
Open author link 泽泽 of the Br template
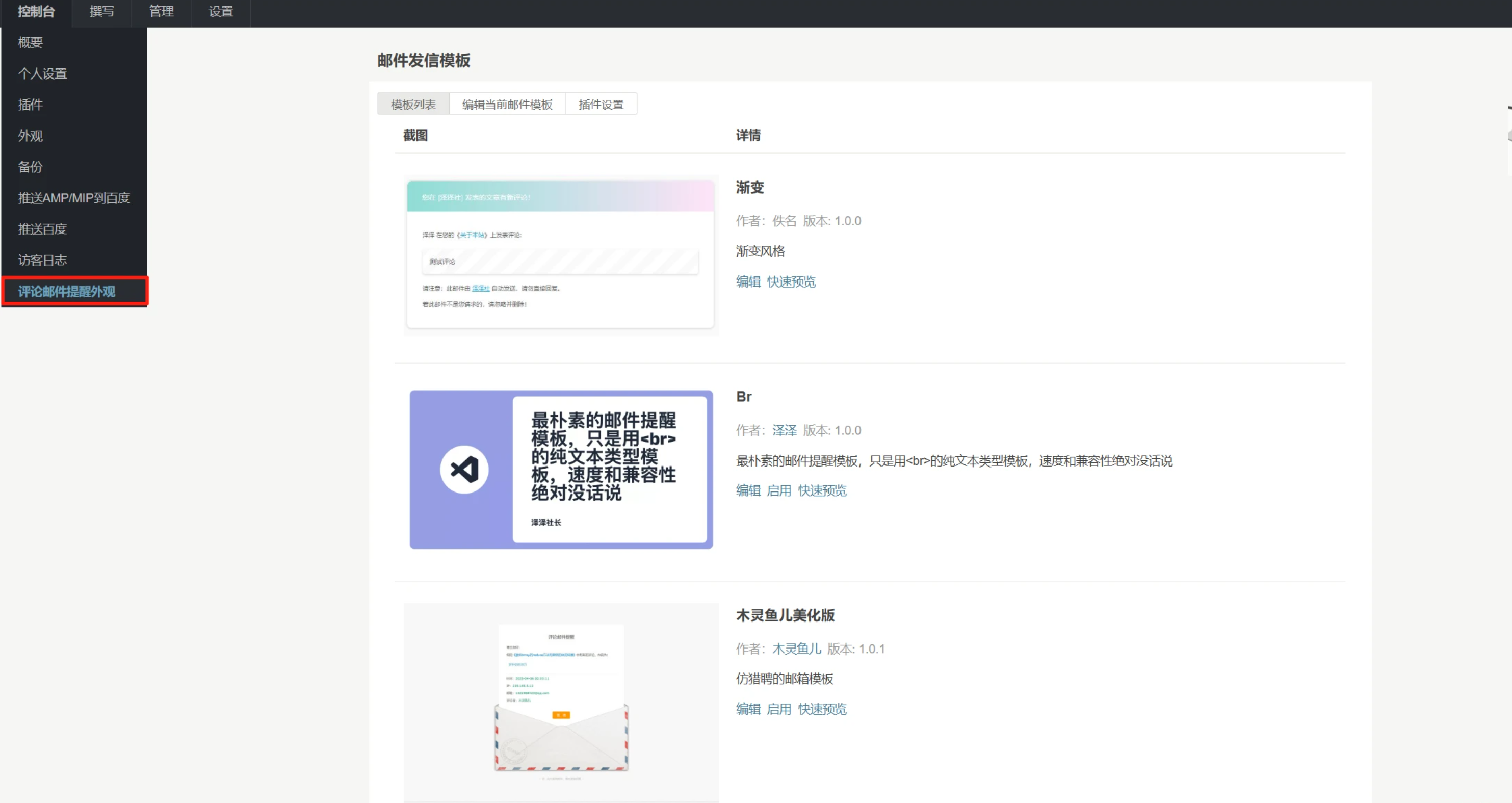pos(784,430)
